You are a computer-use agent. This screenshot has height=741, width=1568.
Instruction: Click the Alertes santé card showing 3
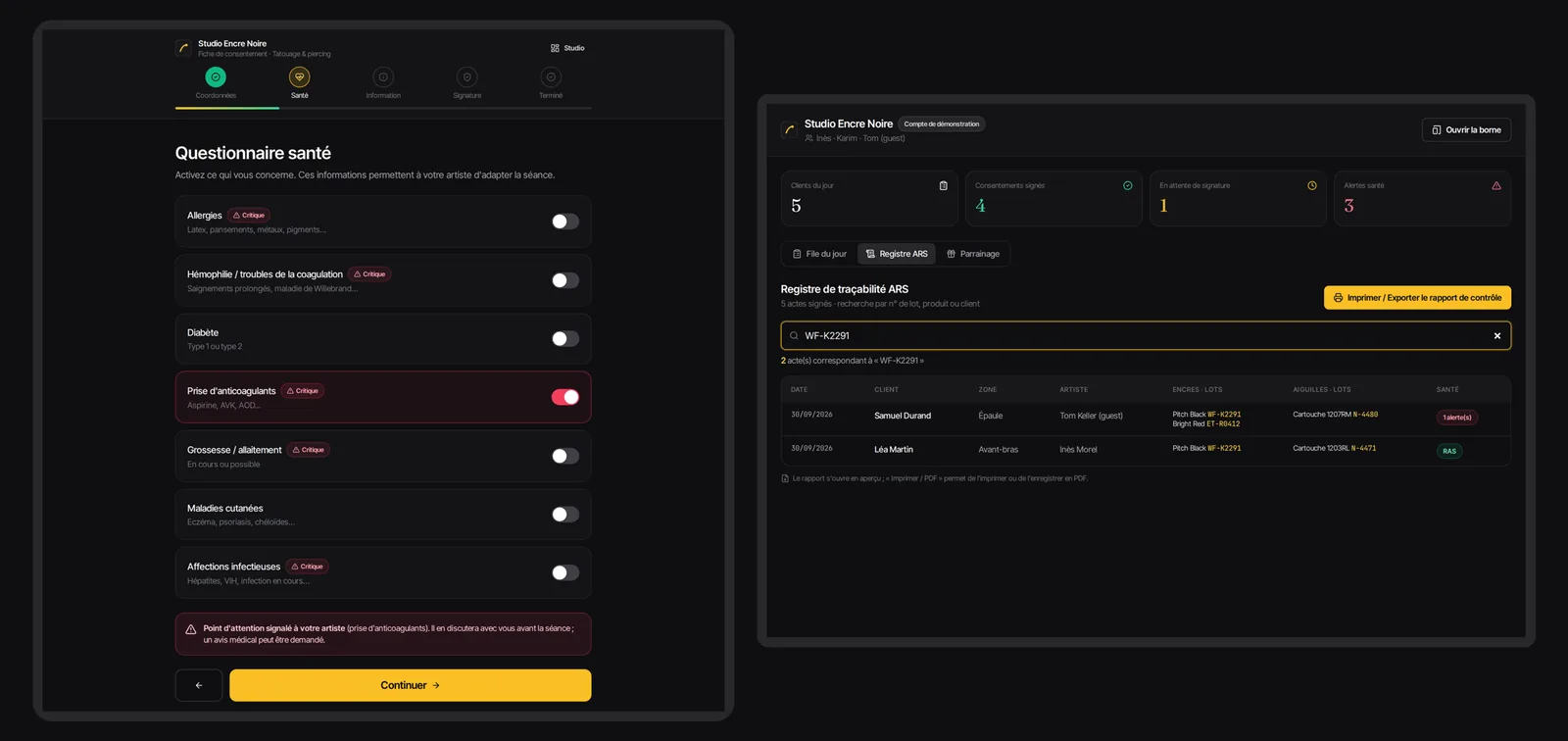[x=1422, y=198]
